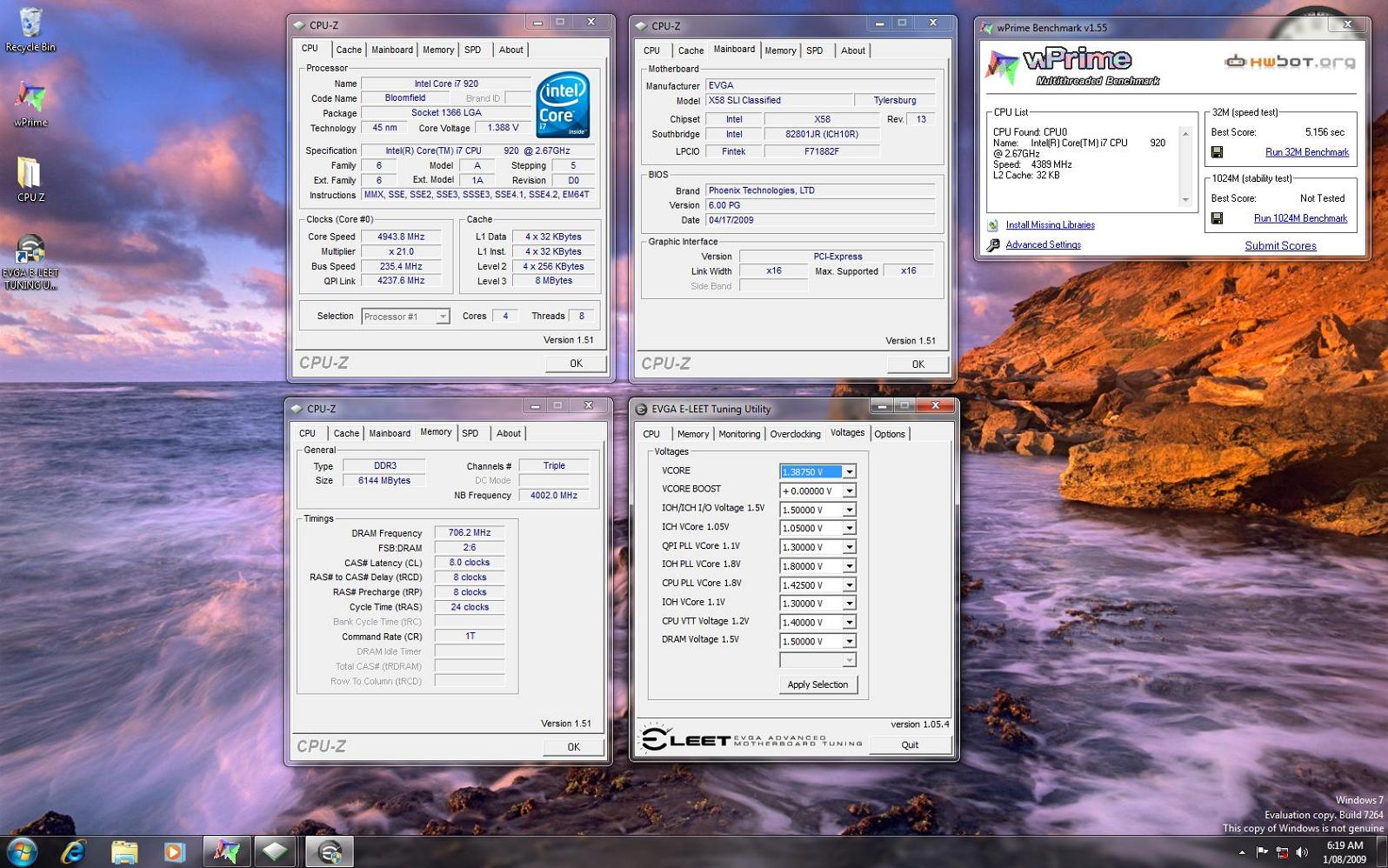The height and width of the screenshot is (868, 1388).
Task: Click DRAM Frequency value 706.2 MHz
Action: (470, 533)
